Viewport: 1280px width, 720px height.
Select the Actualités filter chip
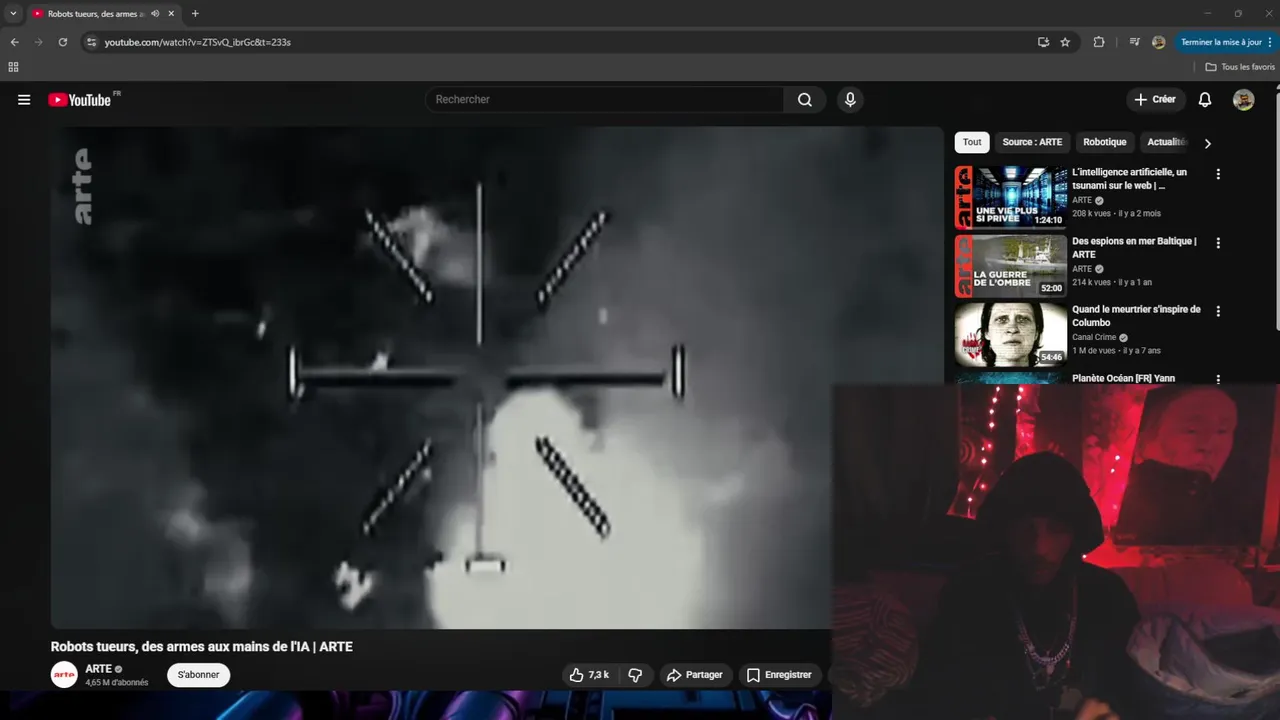click(1167, 142)
